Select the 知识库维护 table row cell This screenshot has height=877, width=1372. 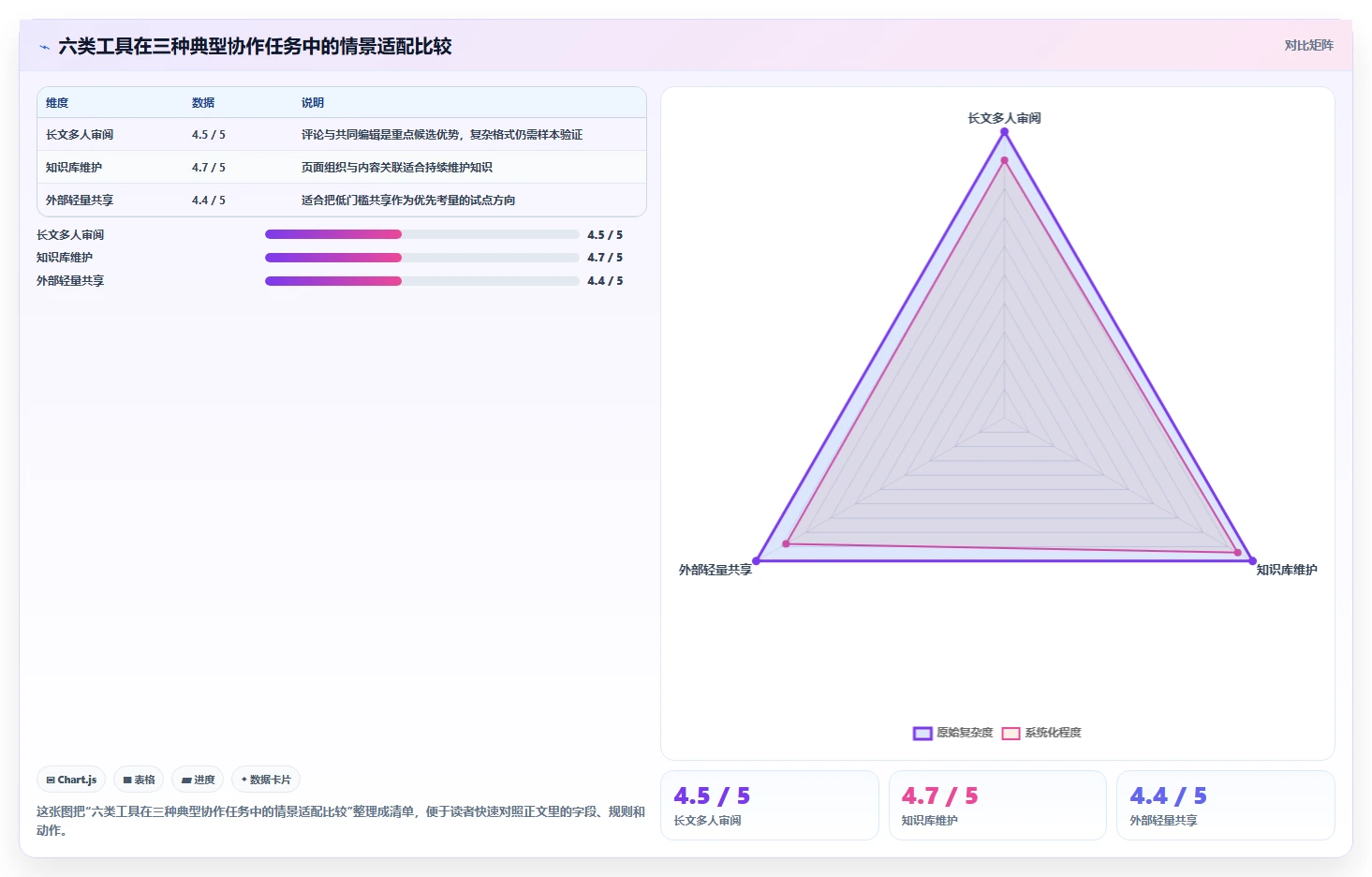coord(74,168)
